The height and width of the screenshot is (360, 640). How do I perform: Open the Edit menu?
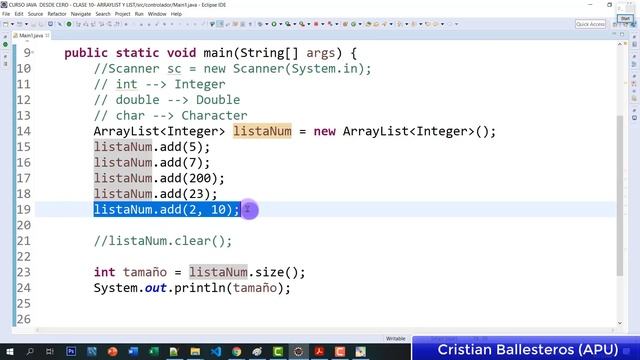pyautogui.click(x=19, y=14)
